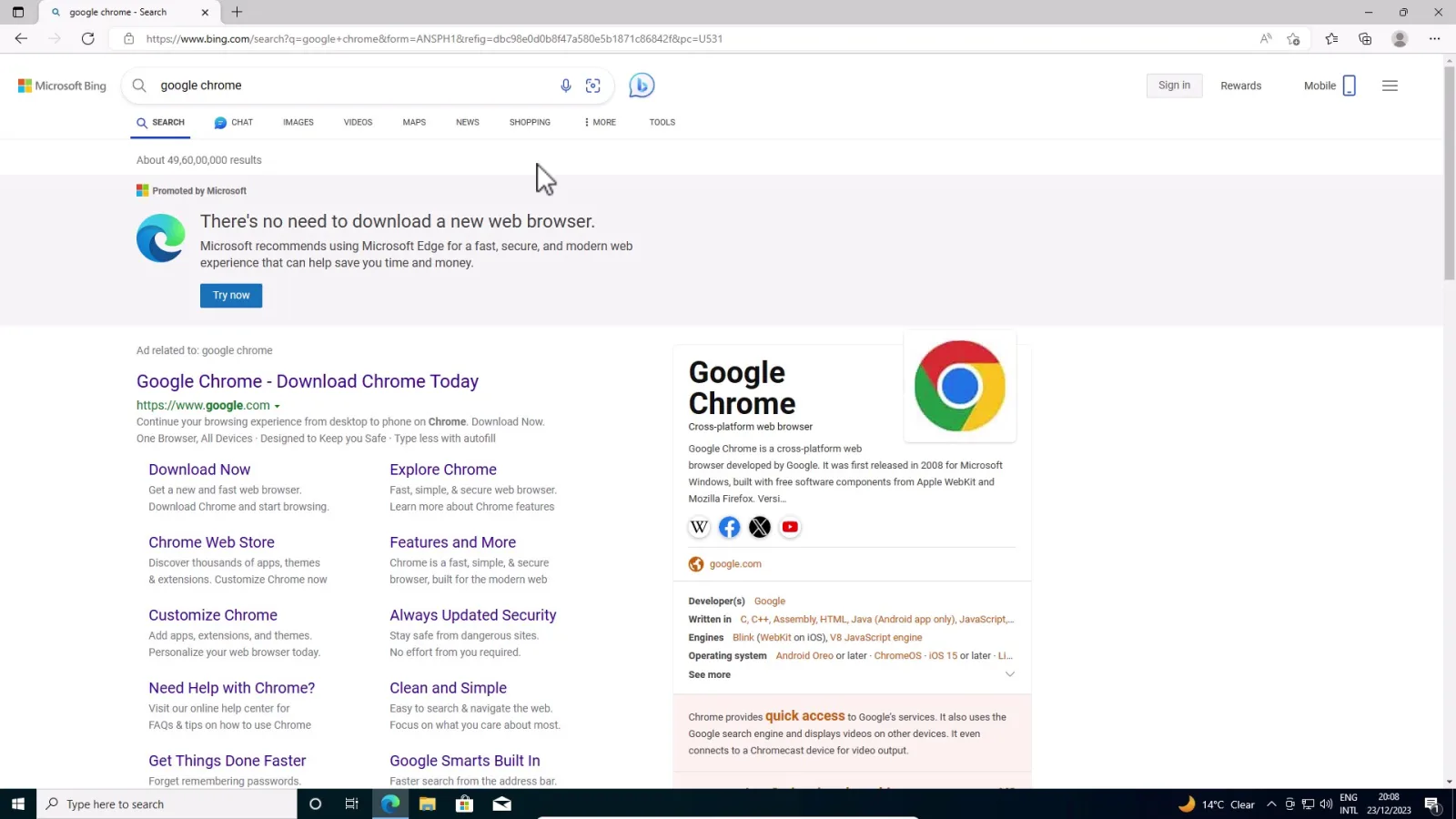Click the browser profile avatar
The height and width of the screenshot is (819, 1456).
tap(1400, 38)
